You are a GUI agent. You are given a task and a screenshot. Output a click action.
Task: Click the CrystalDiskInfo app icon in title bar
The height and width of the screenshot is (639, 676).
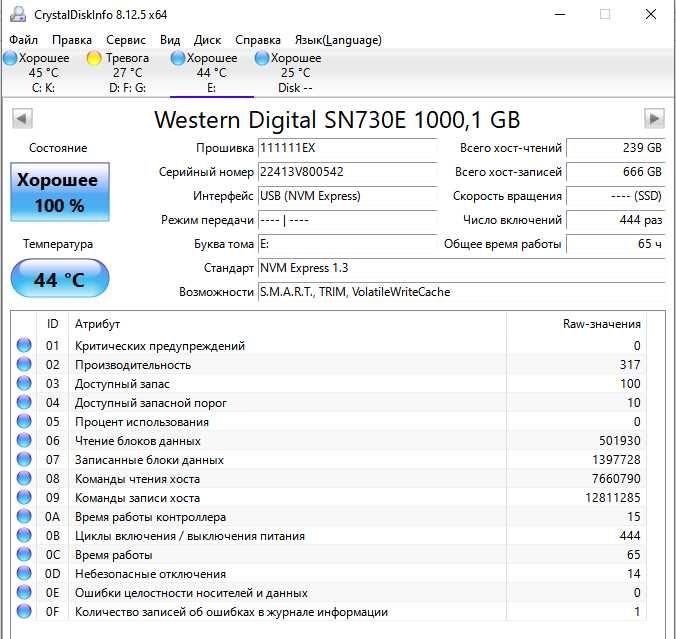tap(17, 14)
